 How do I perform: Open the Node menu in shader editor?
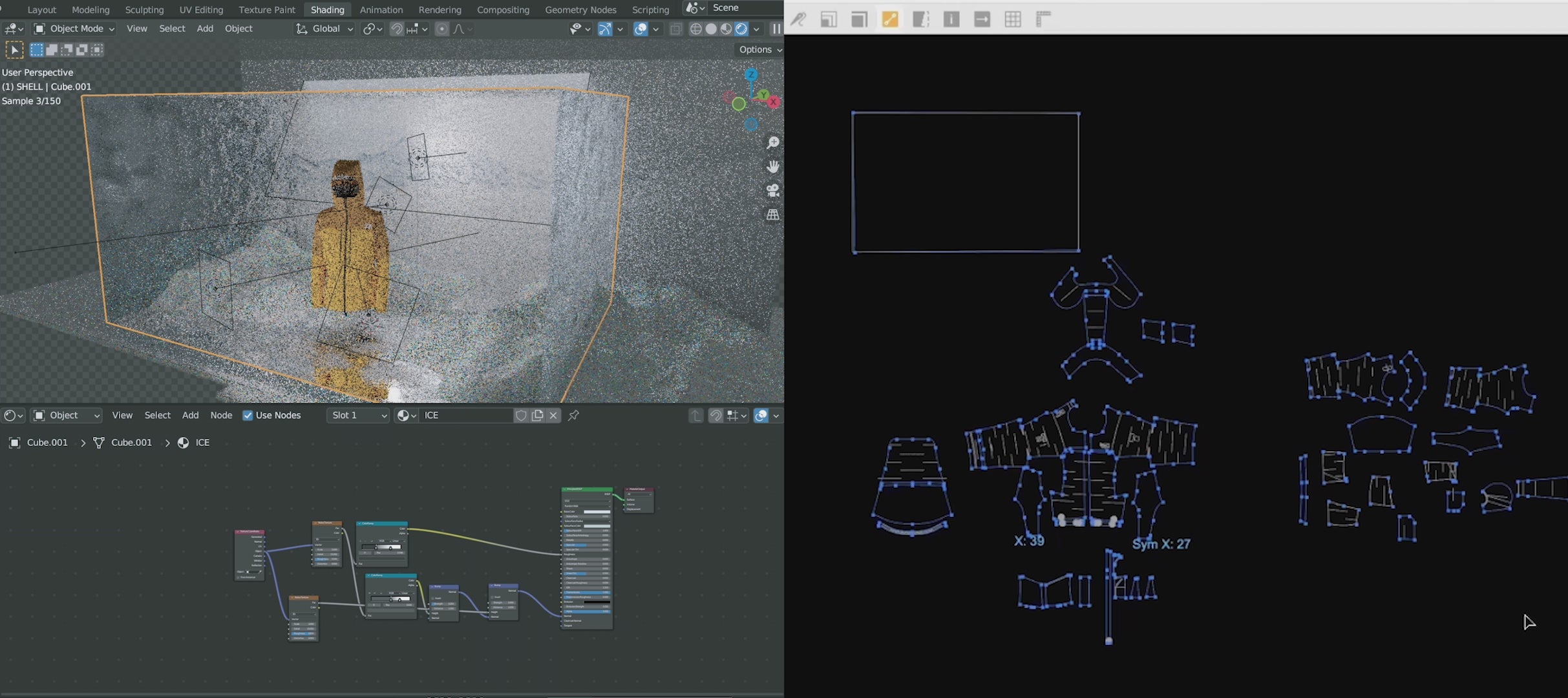point(221,416)
